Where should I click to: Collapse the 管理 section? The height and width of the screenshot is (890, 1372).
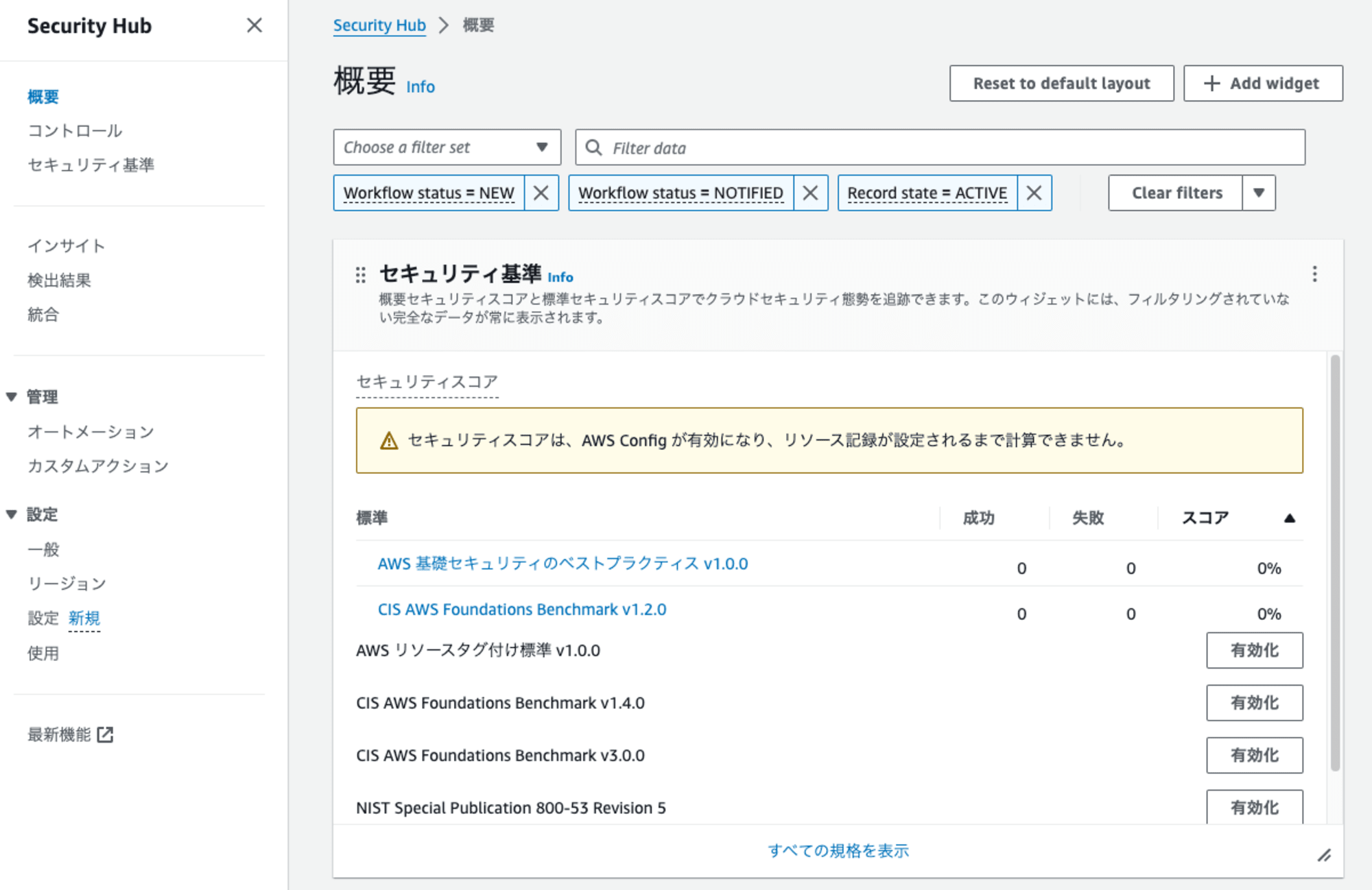[x=12, y=397]
